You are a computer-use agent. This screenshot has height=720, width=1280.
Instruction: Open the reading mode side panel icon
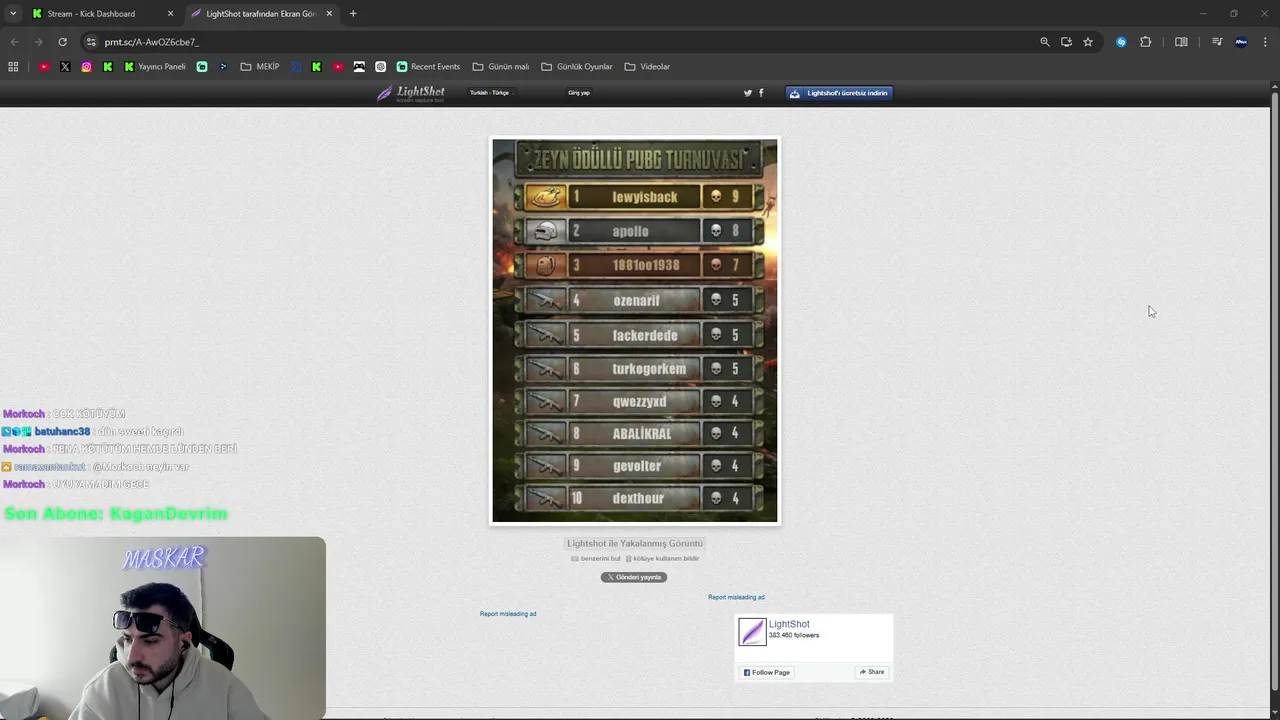1181,42
